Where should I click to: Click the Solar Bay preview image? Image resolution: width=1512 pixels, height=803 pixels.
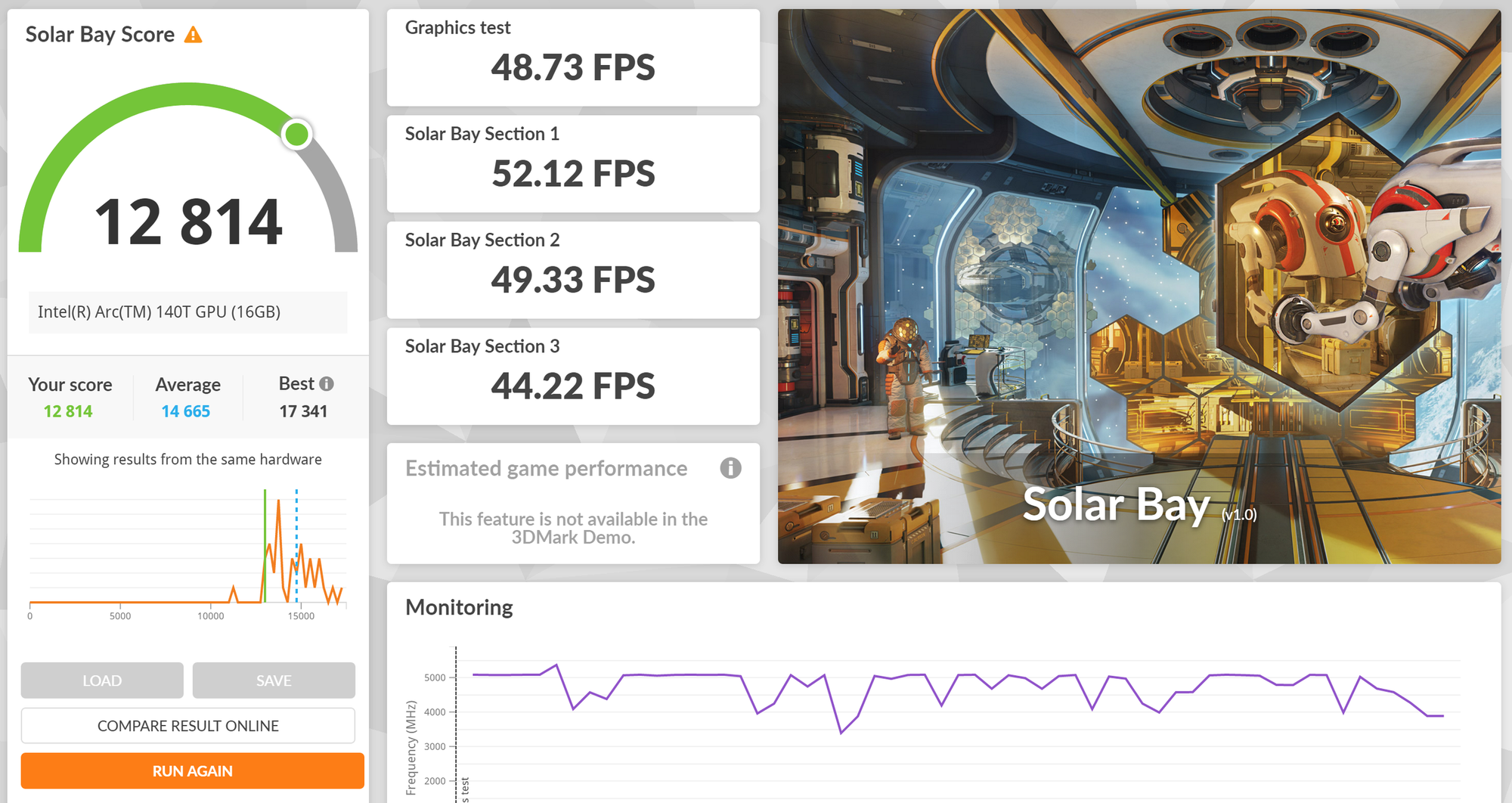point(1139,287)
